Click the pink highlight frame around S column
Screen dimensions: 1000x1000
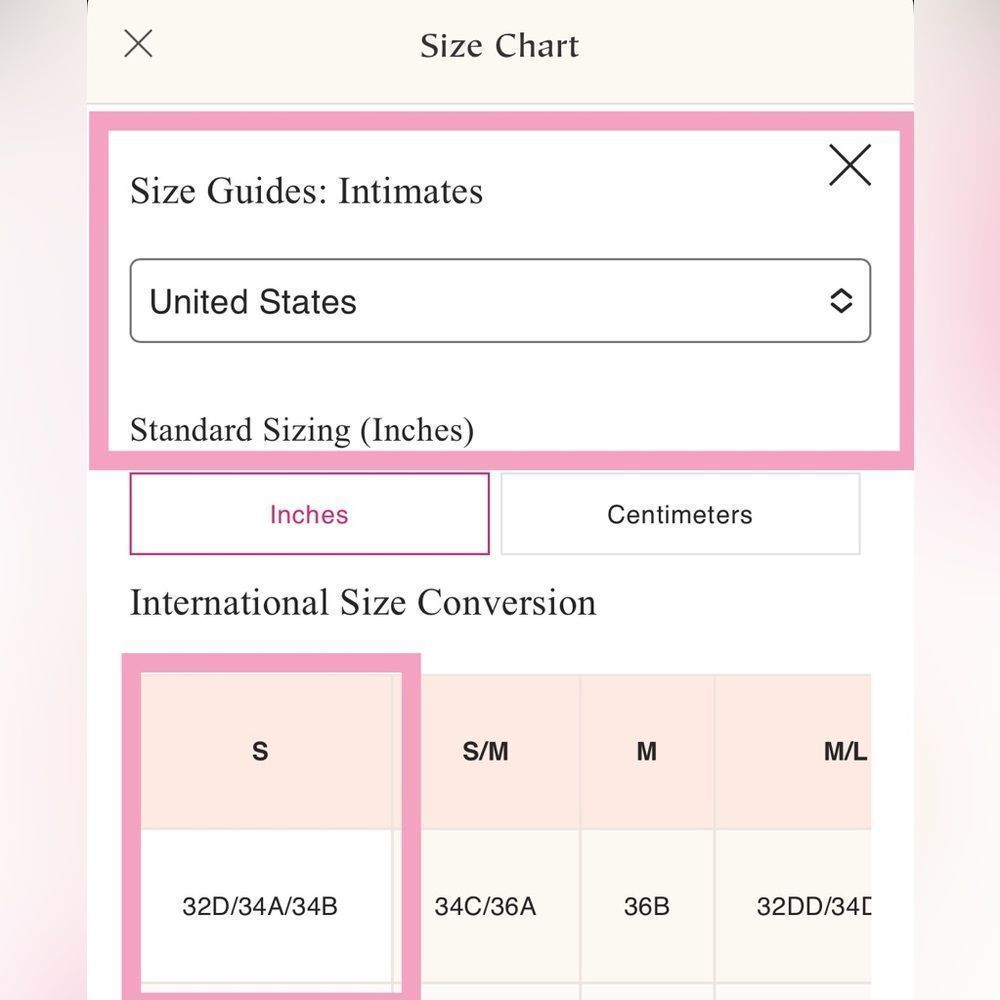(x=271, y=663)
